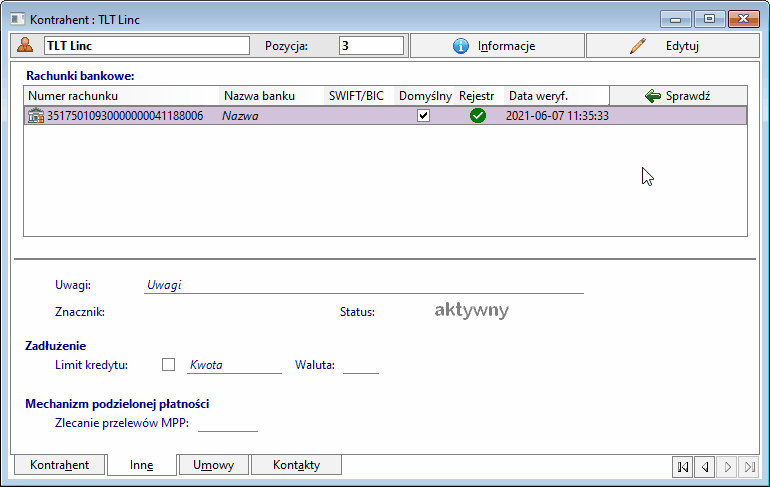Click the green Rejestr verification checkmark
Screen dimensions: 770x487
click(478, 116)
